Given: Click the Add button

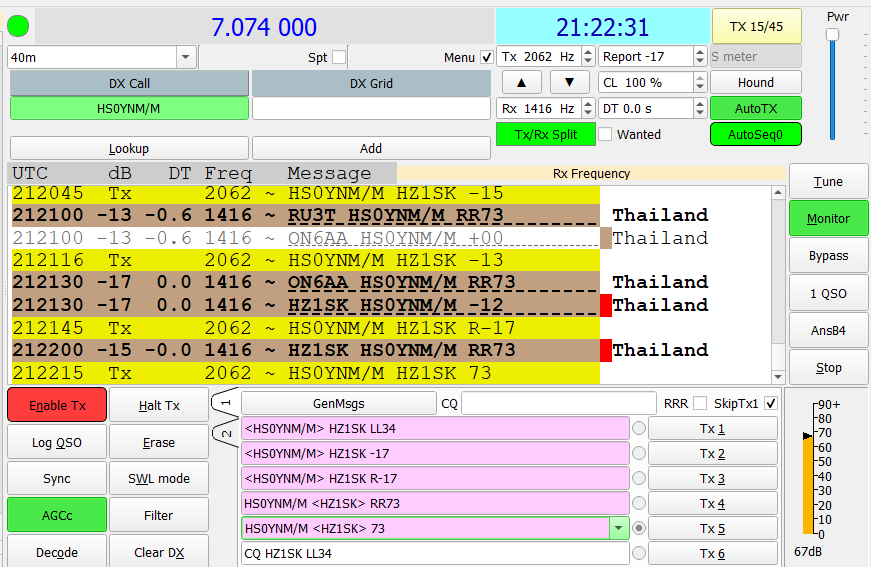Looking at the screenshot, I should pyautogui.click(x=371, y=148).
